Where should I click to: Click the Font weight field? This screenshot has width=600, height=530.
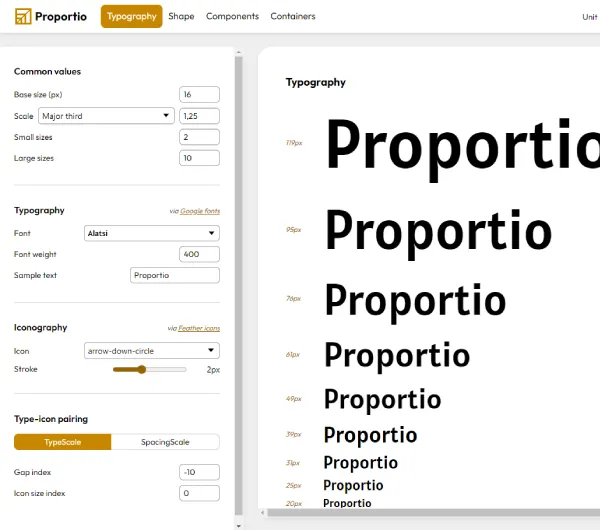click(x=199, y=254)
